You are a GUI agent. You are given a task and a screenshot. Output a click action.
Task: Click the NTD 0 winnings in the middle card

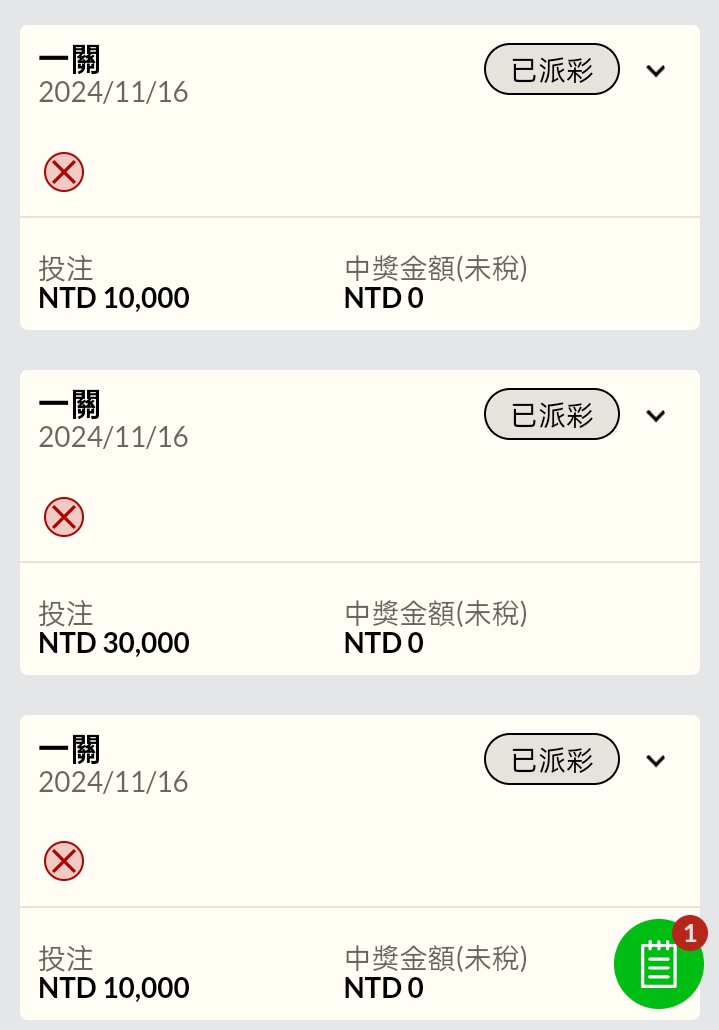384,643
